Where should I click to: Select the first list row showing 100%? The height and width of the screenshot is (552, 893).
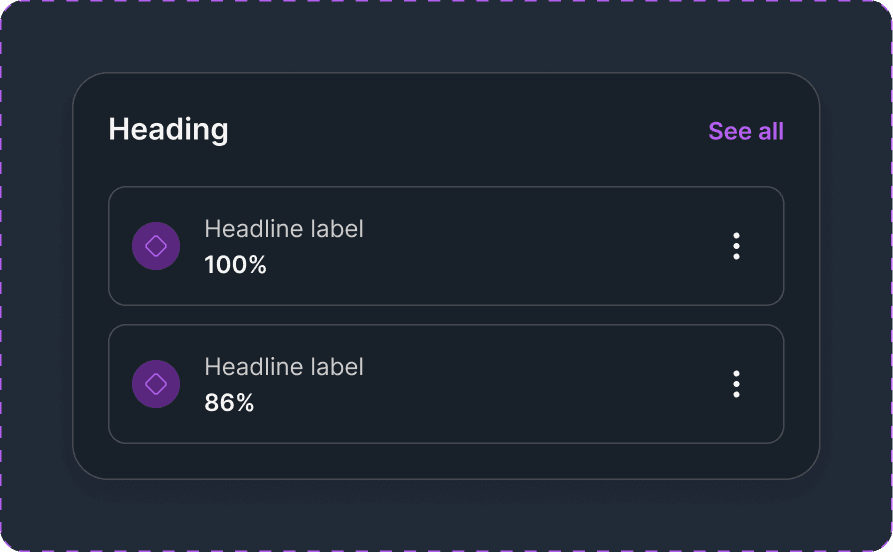(500, 246)
